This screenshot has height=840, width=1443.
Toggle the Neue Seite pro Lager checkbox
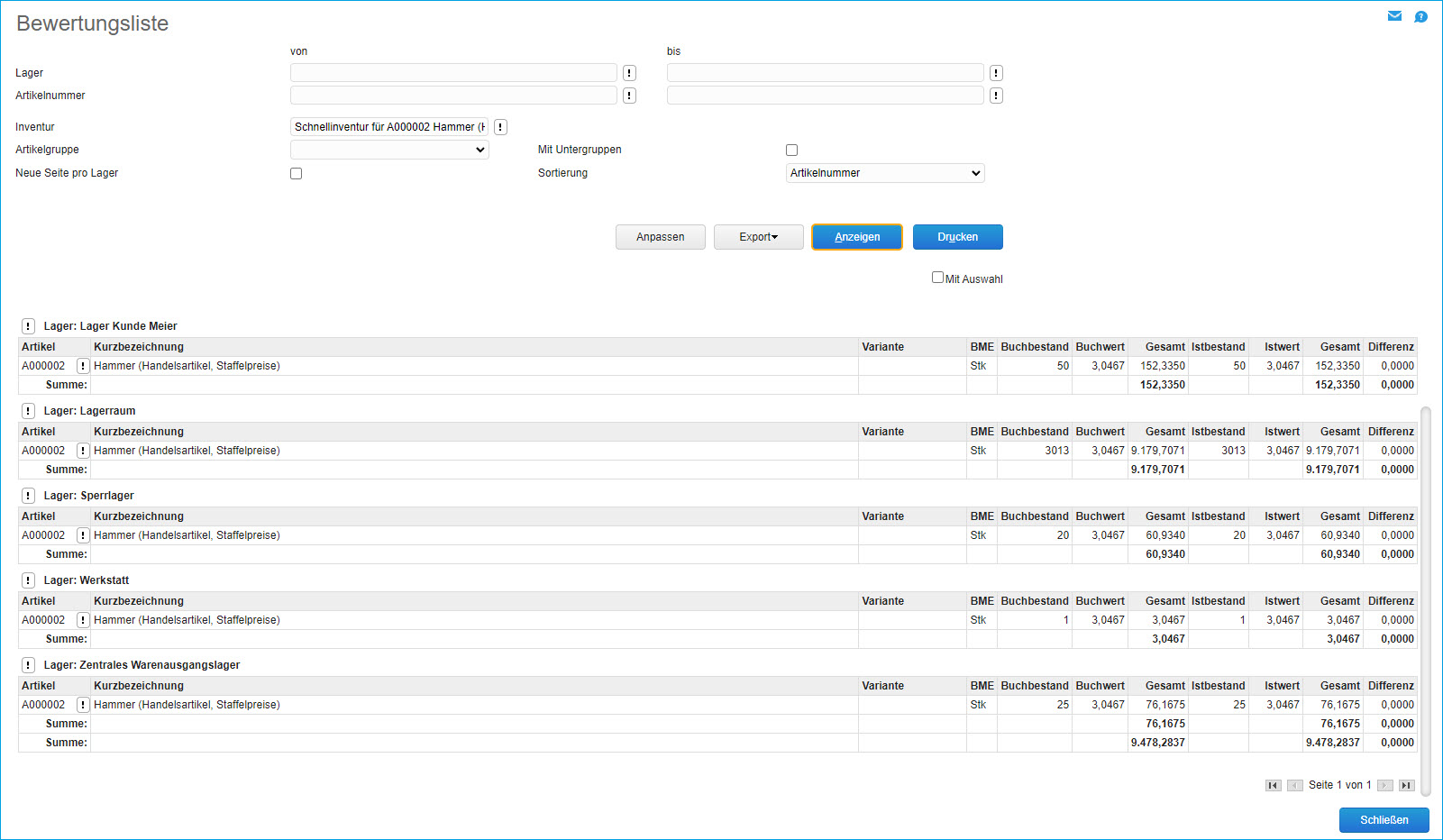pyautogui.click(x=296, y=173)
